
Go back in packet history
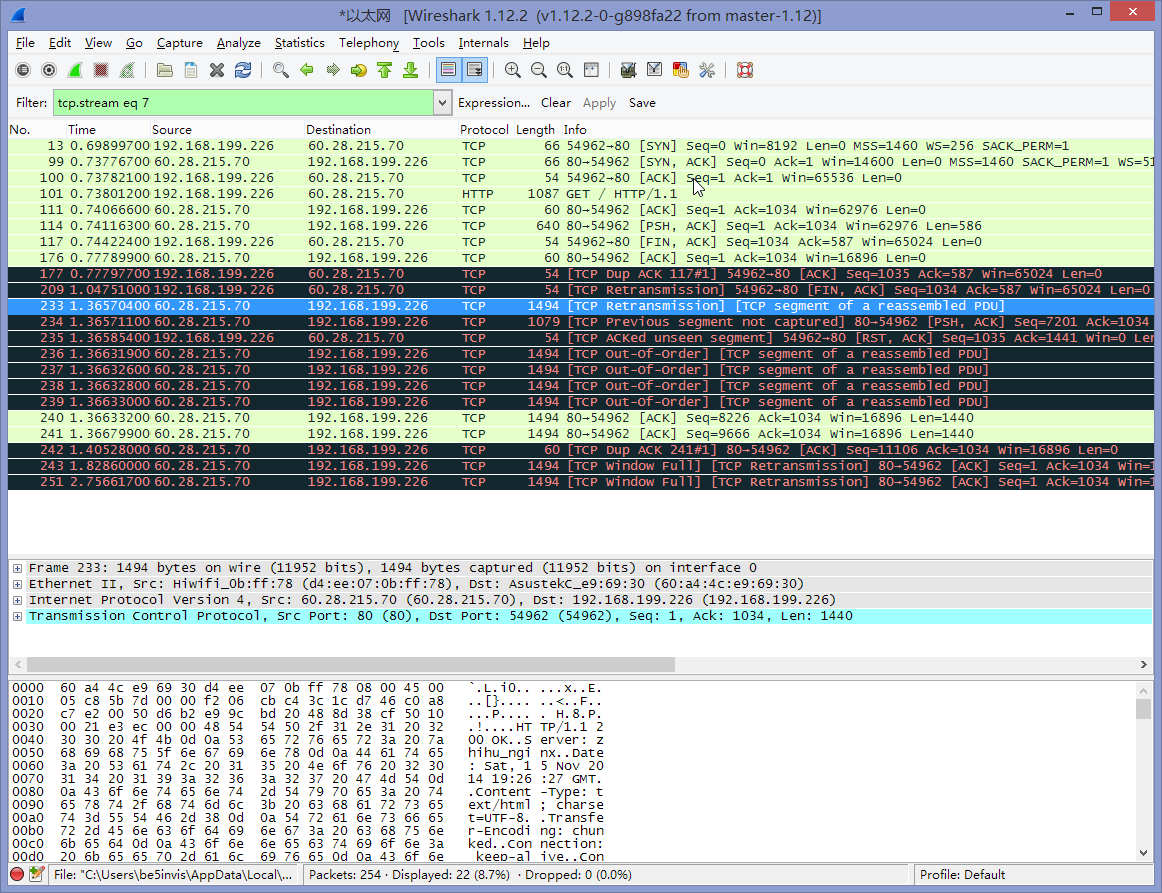306,70
